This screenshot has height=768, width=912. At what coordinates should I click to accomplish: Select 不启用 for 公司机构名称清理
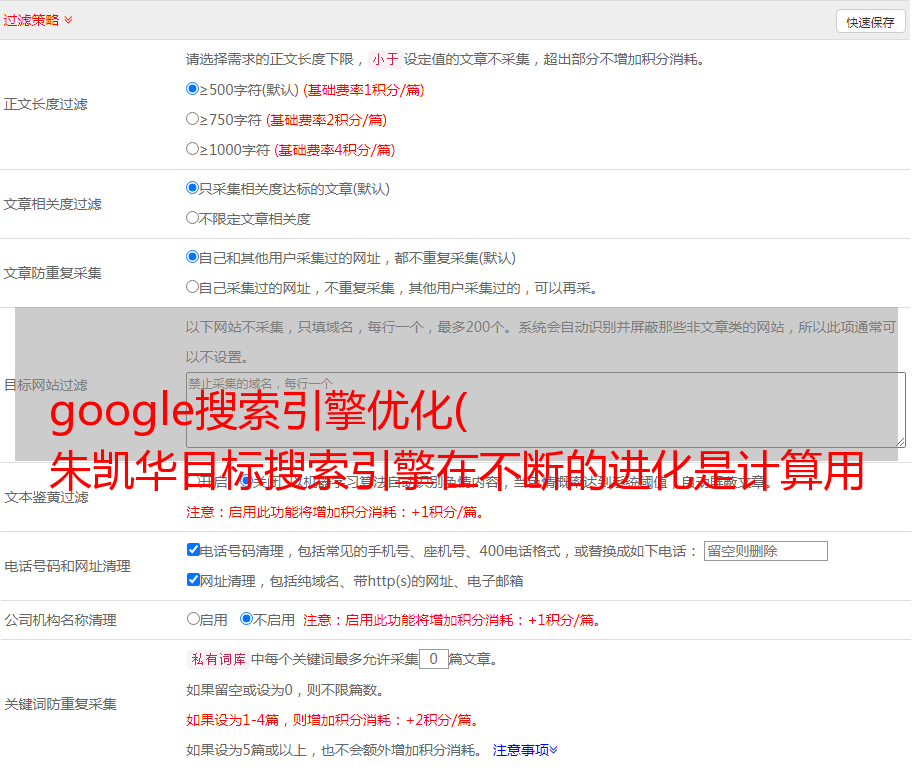pos(247,619)
